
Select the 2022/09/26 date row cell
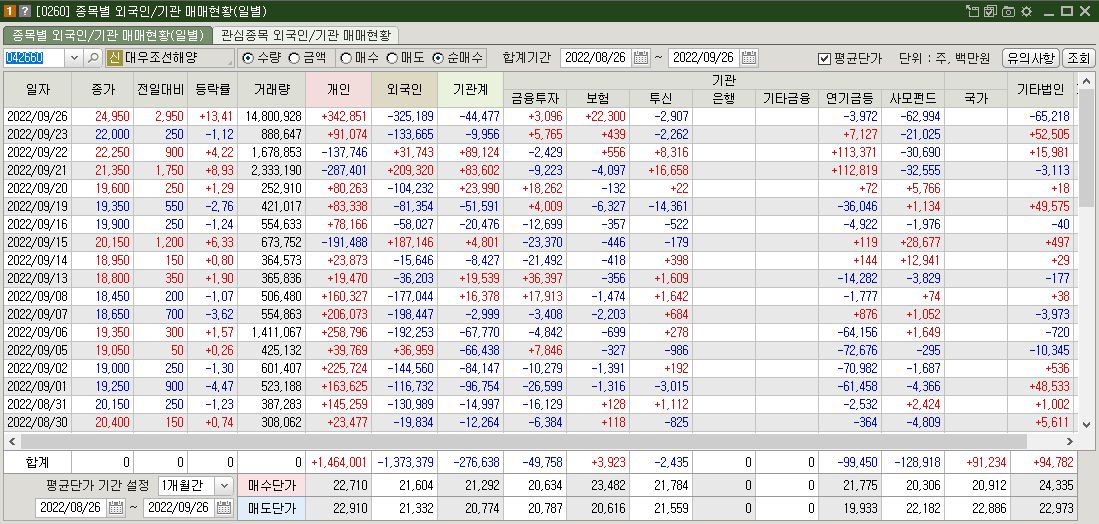(x=37, y=116)
